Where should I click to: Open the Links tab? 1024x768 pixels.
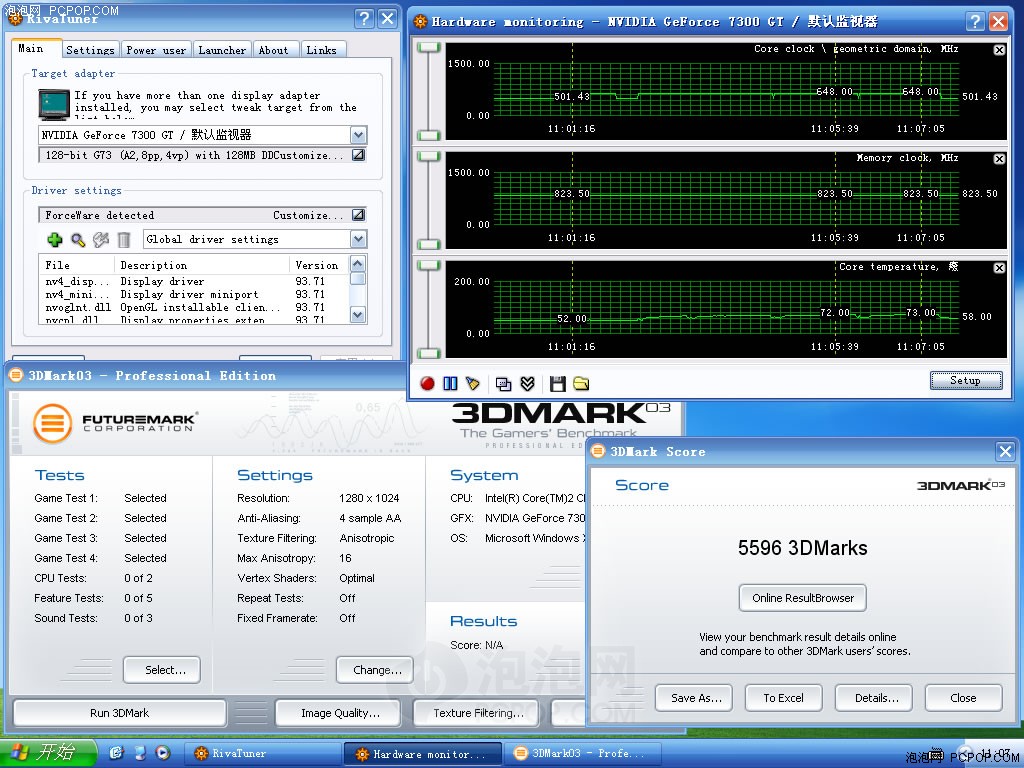click(x=321, y=50)
